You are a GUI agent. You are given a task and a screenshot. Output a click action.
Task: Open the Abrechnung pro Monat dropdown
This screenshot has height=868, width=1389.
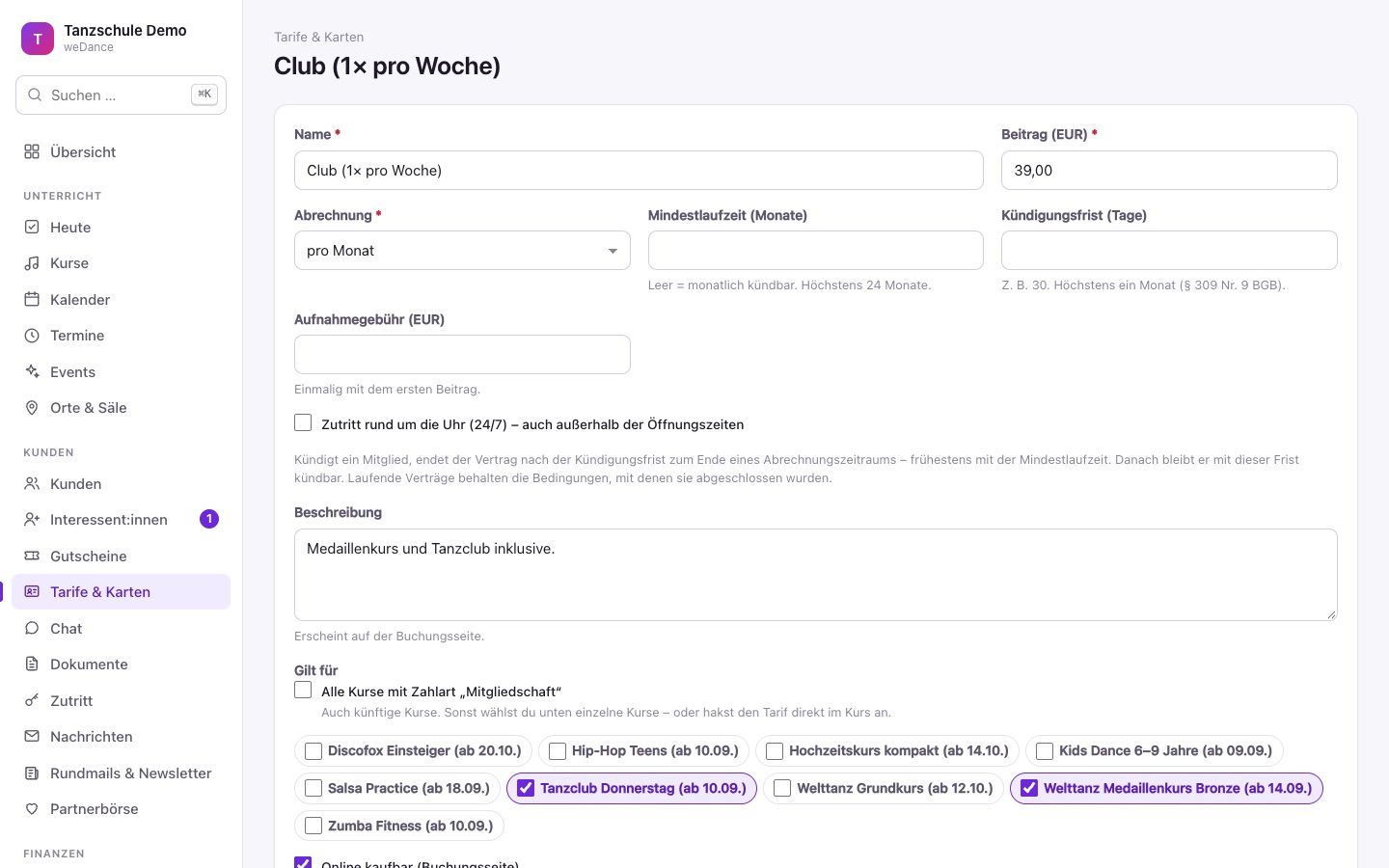click(462, 251)
